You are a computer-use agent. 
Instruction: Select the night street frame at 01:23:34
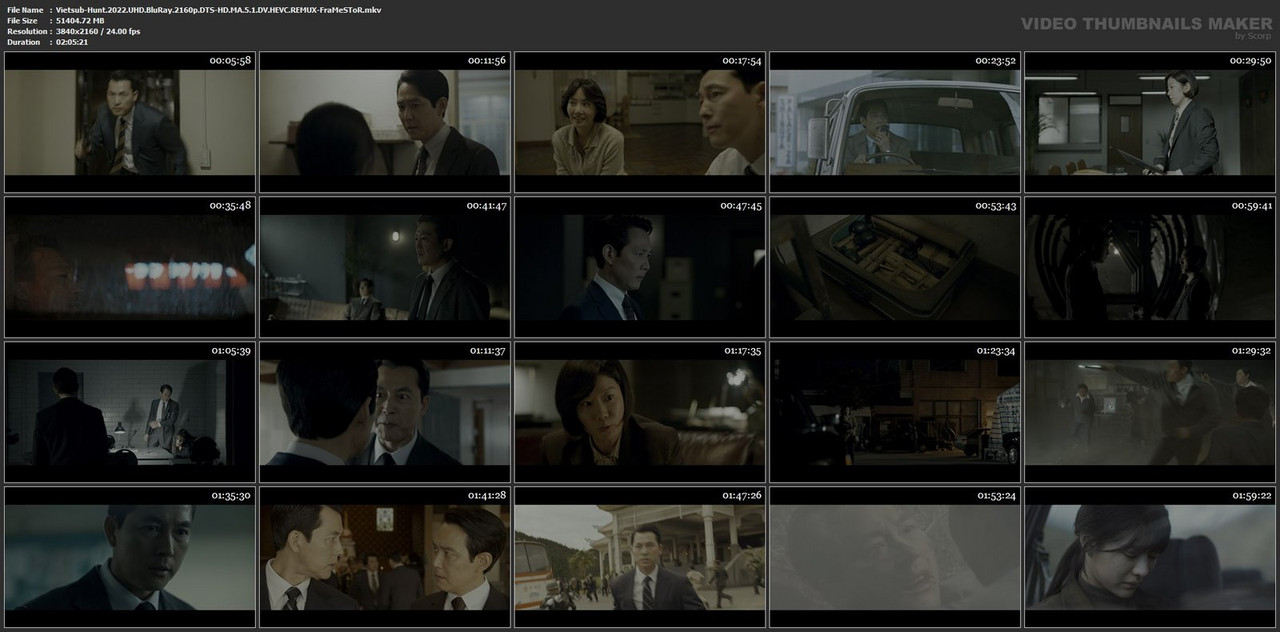click(x=895, y=412)
